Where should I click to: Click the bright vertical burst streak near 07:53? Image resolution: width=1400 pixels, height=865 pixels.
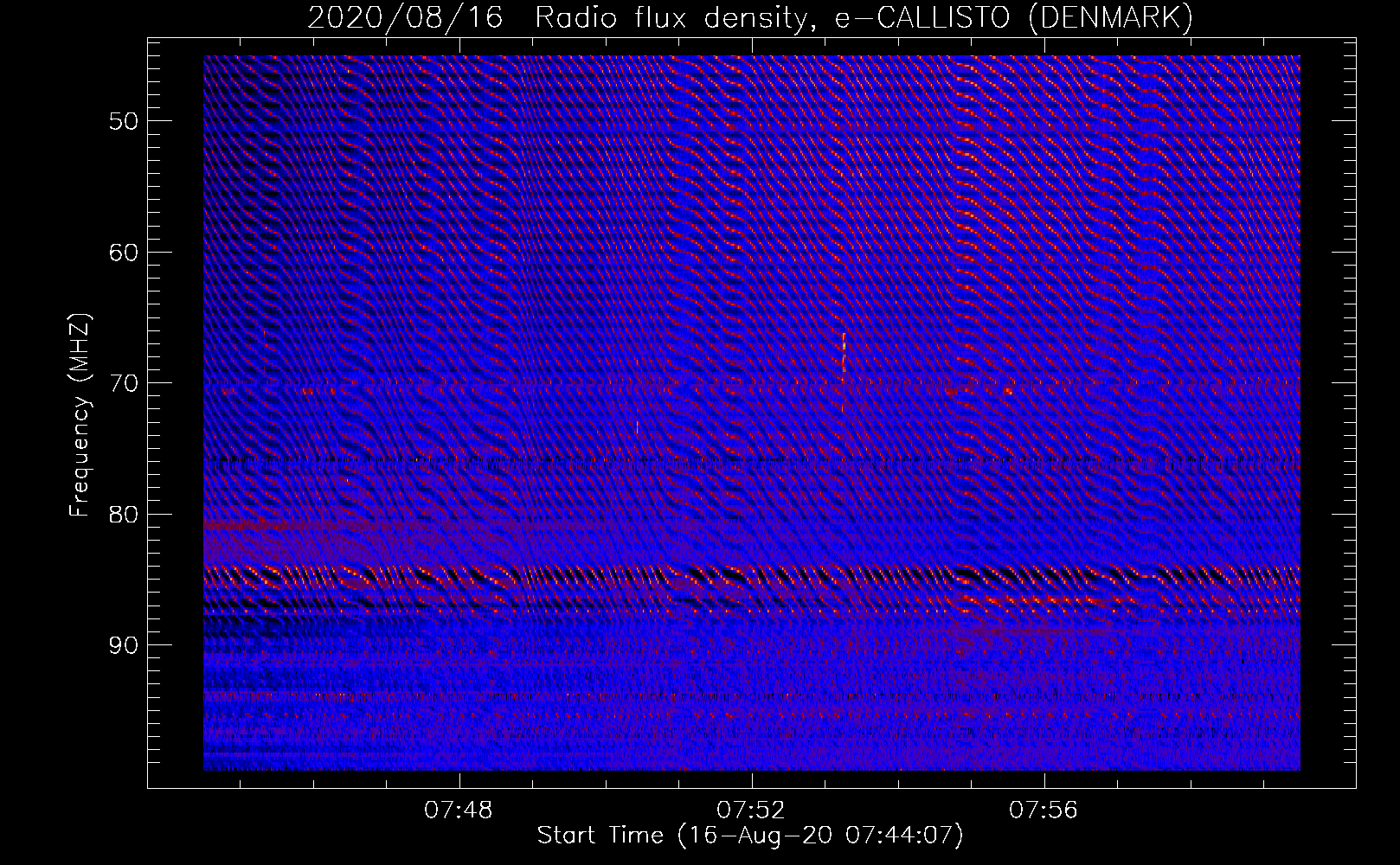coord(843,356)
